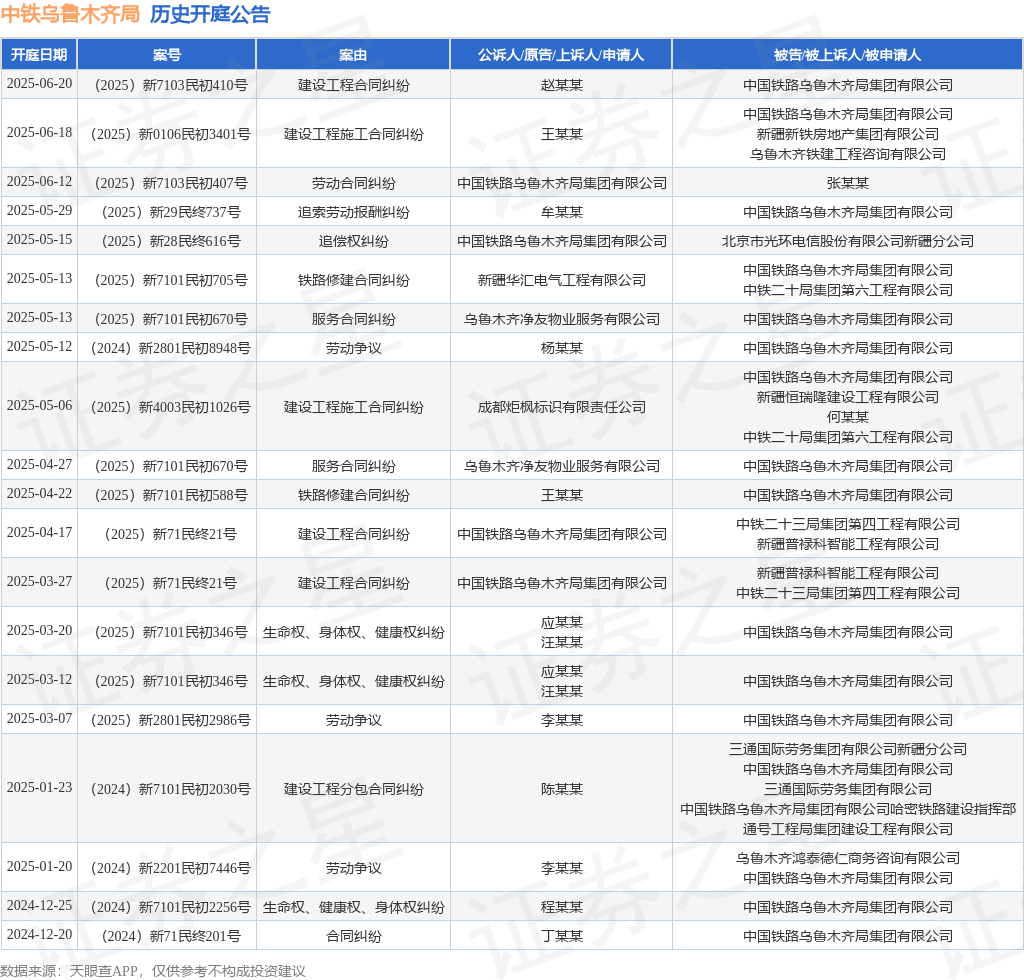
Task: Click defendant 三通国际劳务集团有限公司新疆分公司
Action: (x=847, y=749)
